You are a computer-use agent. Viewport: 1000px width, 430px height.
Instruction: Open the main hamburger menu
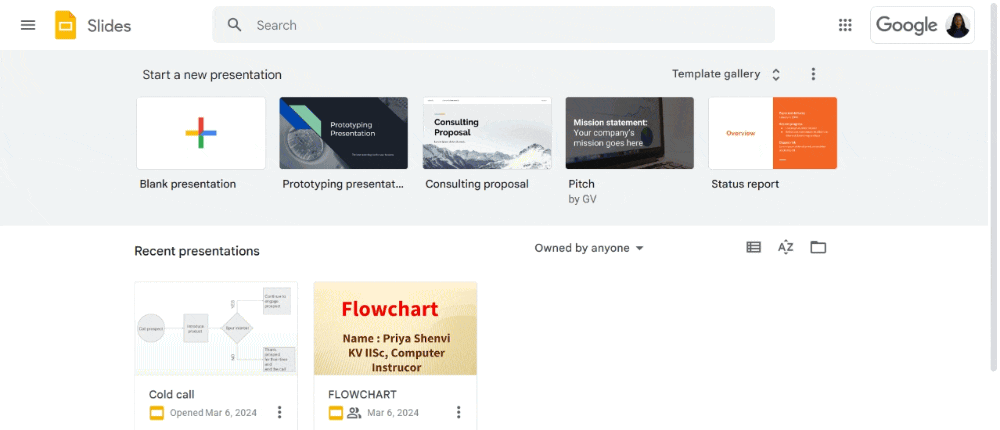click(x=28, y=26)
